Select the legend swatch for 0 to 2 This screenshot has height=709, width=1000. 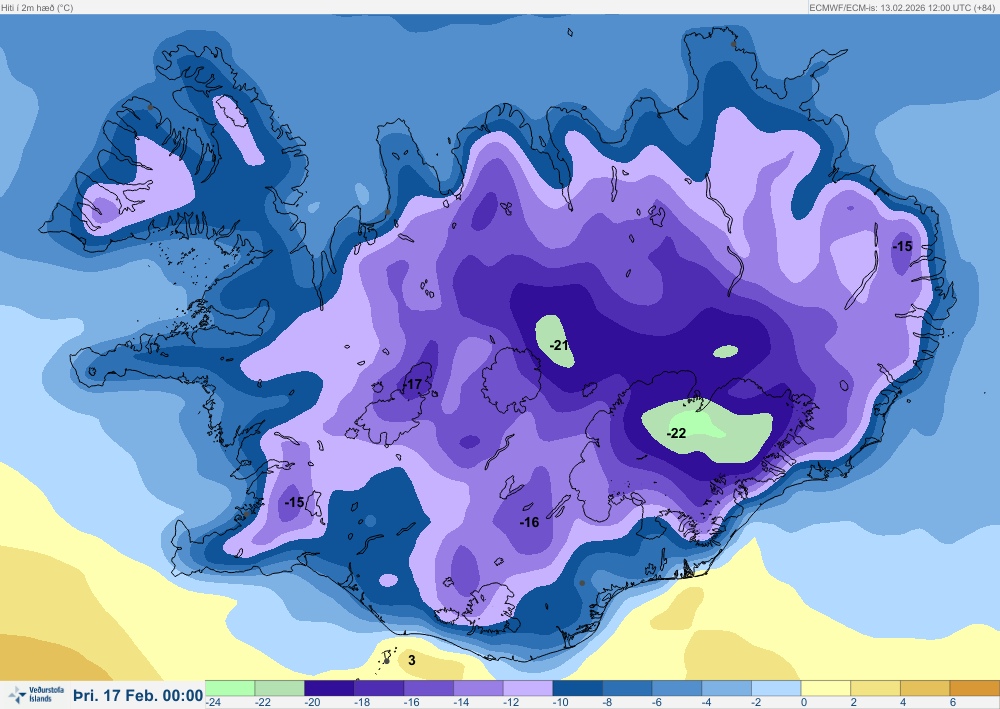[826, 688]
